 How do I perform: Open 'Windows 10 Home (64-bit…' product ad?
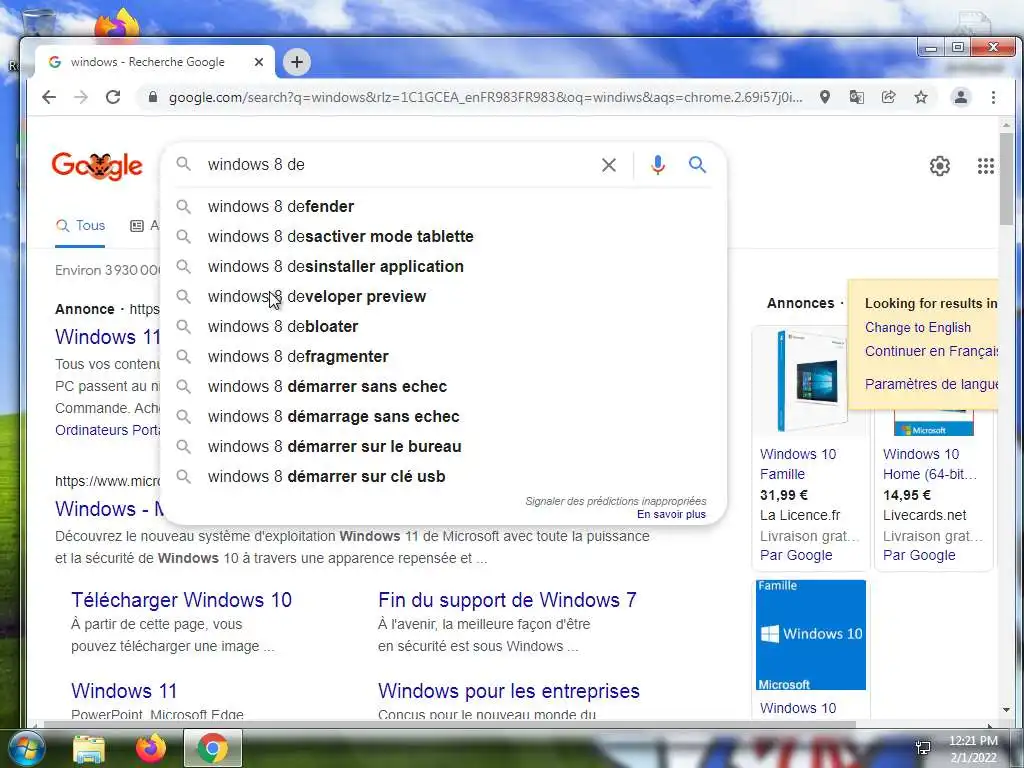pos(930,464)
